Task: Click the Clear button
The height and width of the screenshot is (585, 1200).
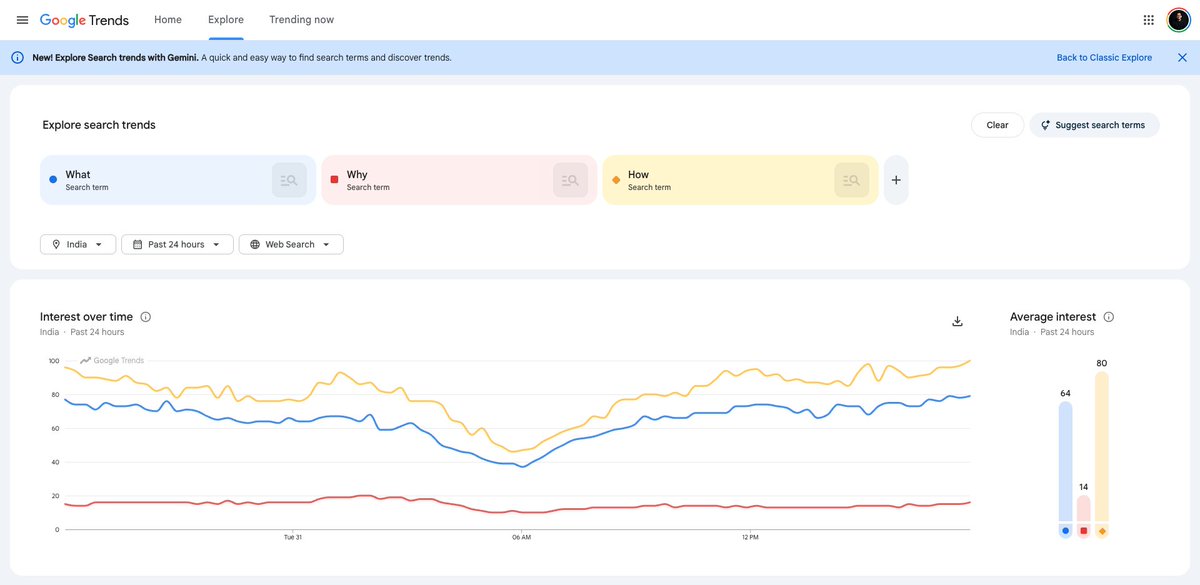Action: [997, 125]
